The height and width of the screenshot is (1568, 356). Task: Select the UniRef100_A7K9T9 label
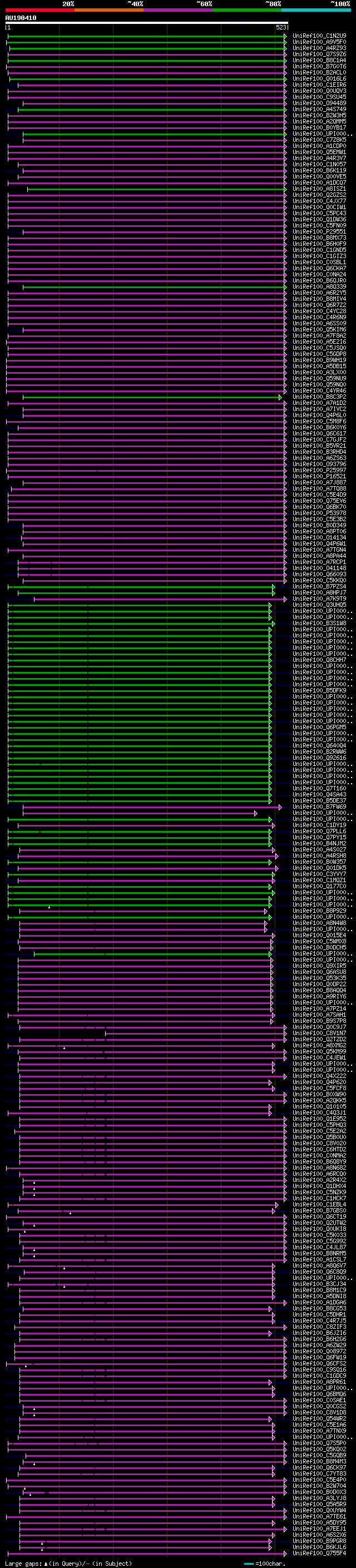(x=319, y=598)
